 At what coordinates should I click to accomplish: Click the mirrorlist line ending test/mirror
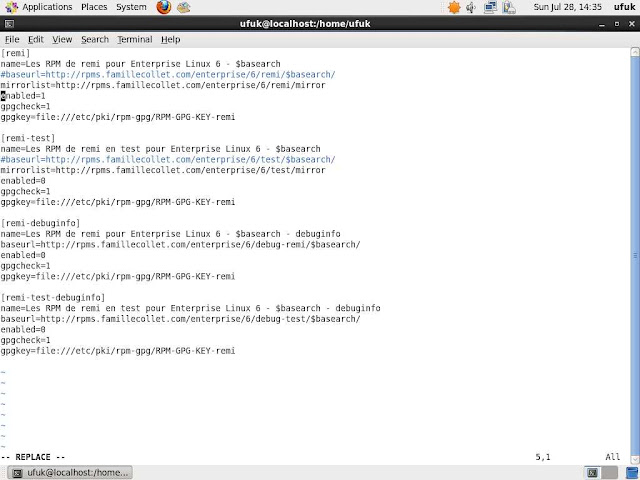coord(163,170)
